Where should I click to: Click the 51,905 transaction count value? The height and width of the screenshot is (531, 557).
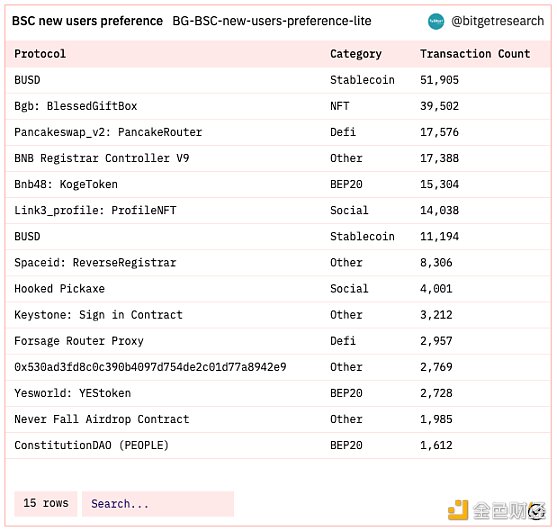(x=439, y=80)
